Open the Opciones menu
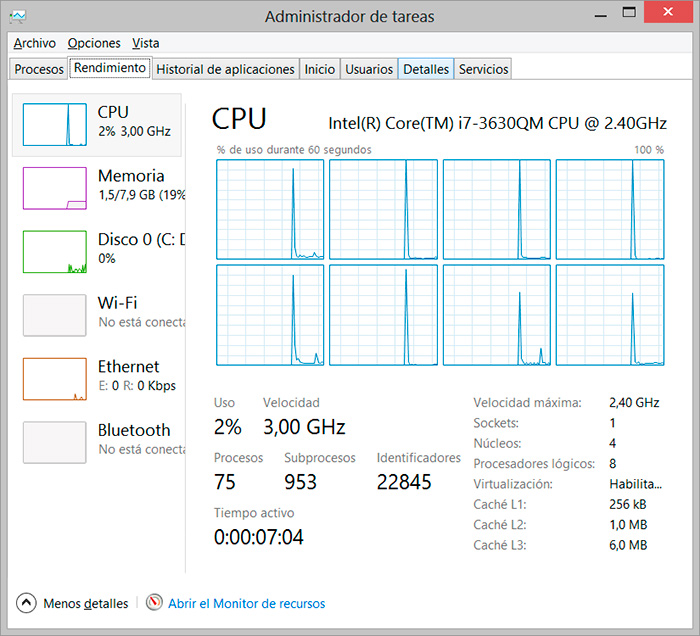 coord(94,43)
